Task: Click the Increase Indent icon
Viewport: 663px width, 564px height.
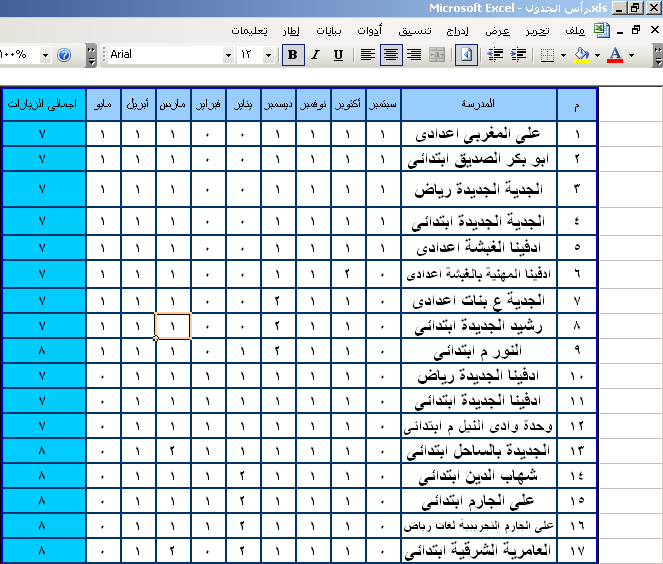Action: coord(520,54)
